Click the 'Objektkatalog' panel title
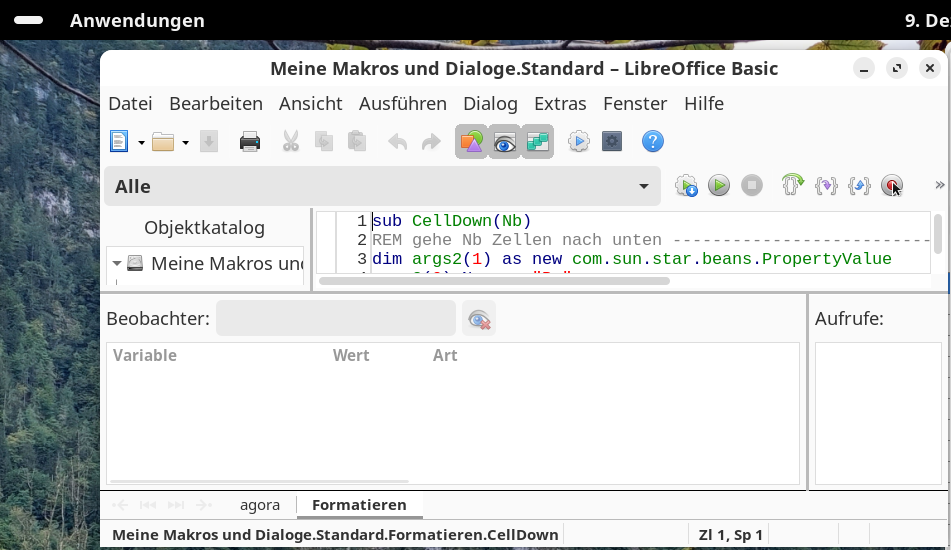 [x=204, y=227]
